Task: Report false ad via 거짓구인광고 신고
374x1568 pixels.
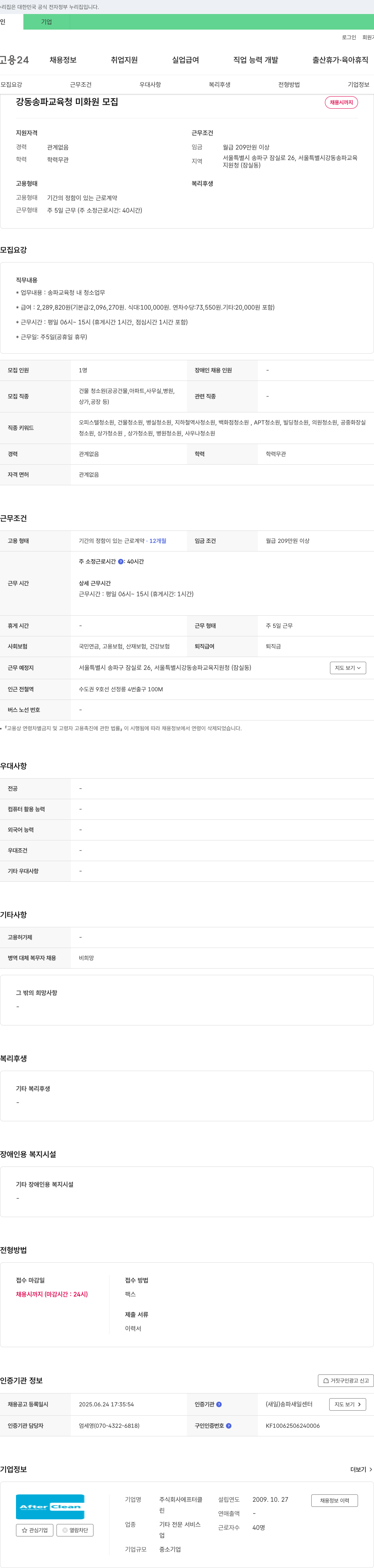Action: (x=346, y=1381)
